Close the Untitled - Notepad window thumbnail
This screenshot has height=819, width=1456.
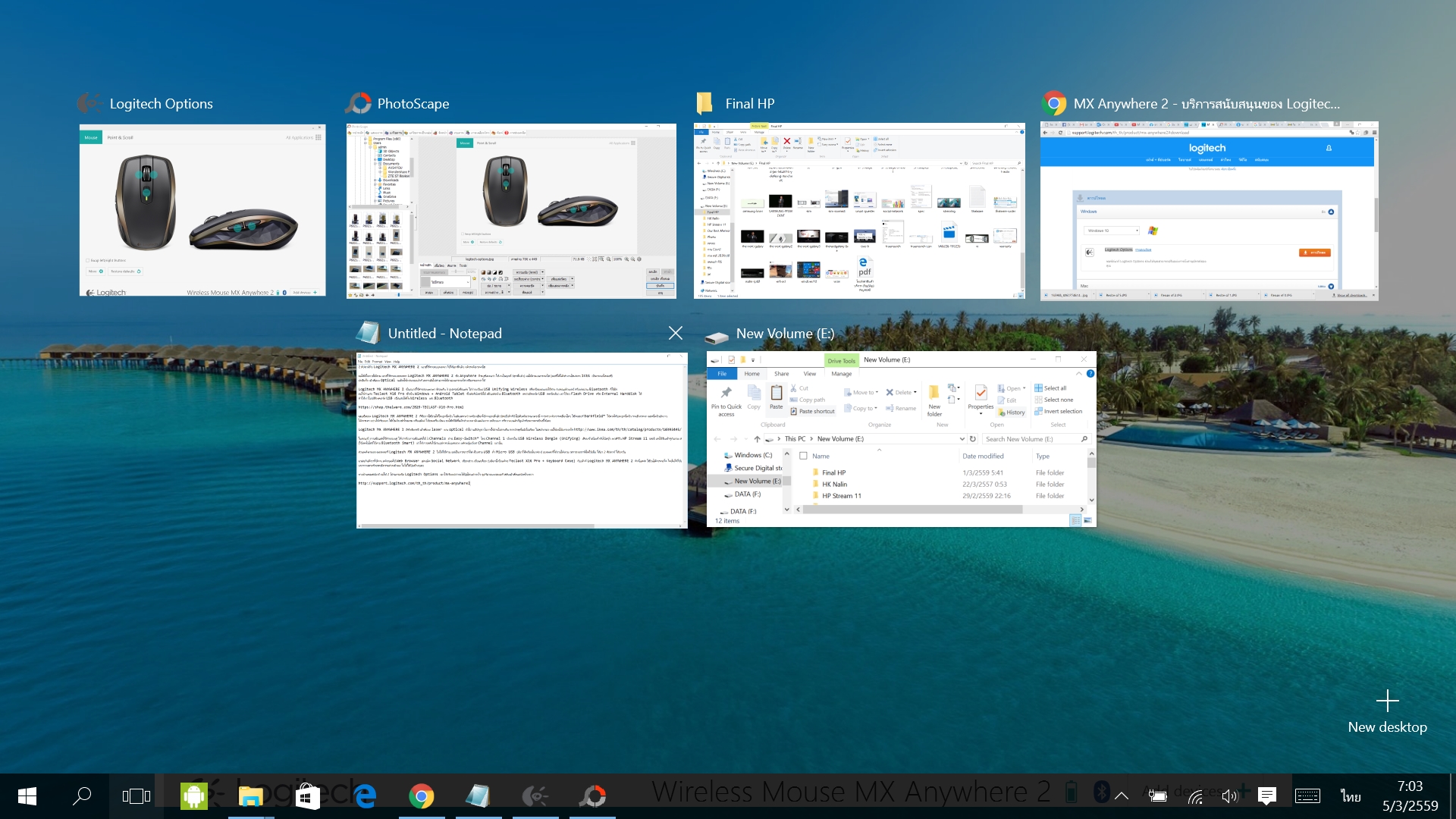pos(675,333)
